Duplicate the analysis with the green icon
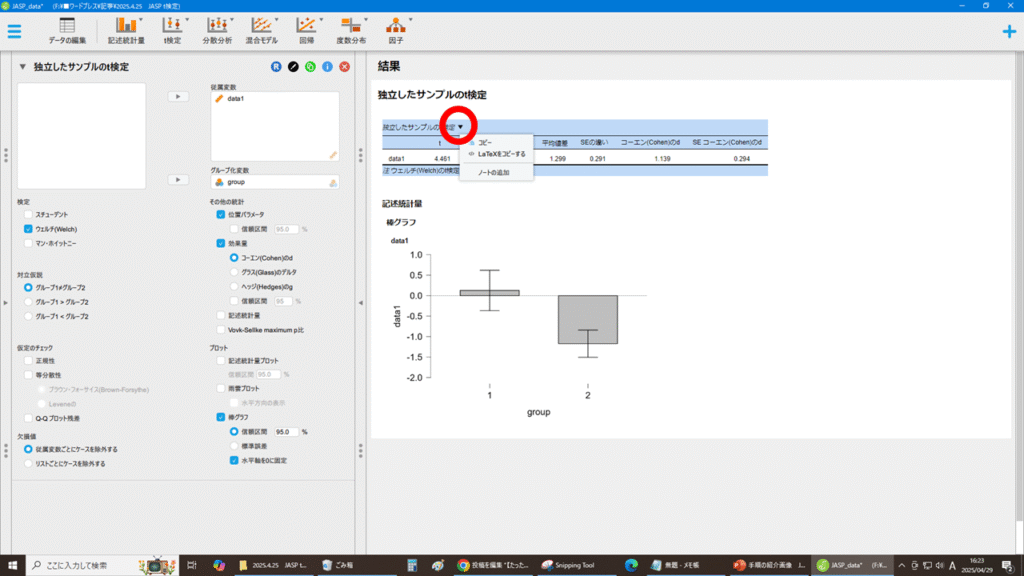 pos(310,67)
